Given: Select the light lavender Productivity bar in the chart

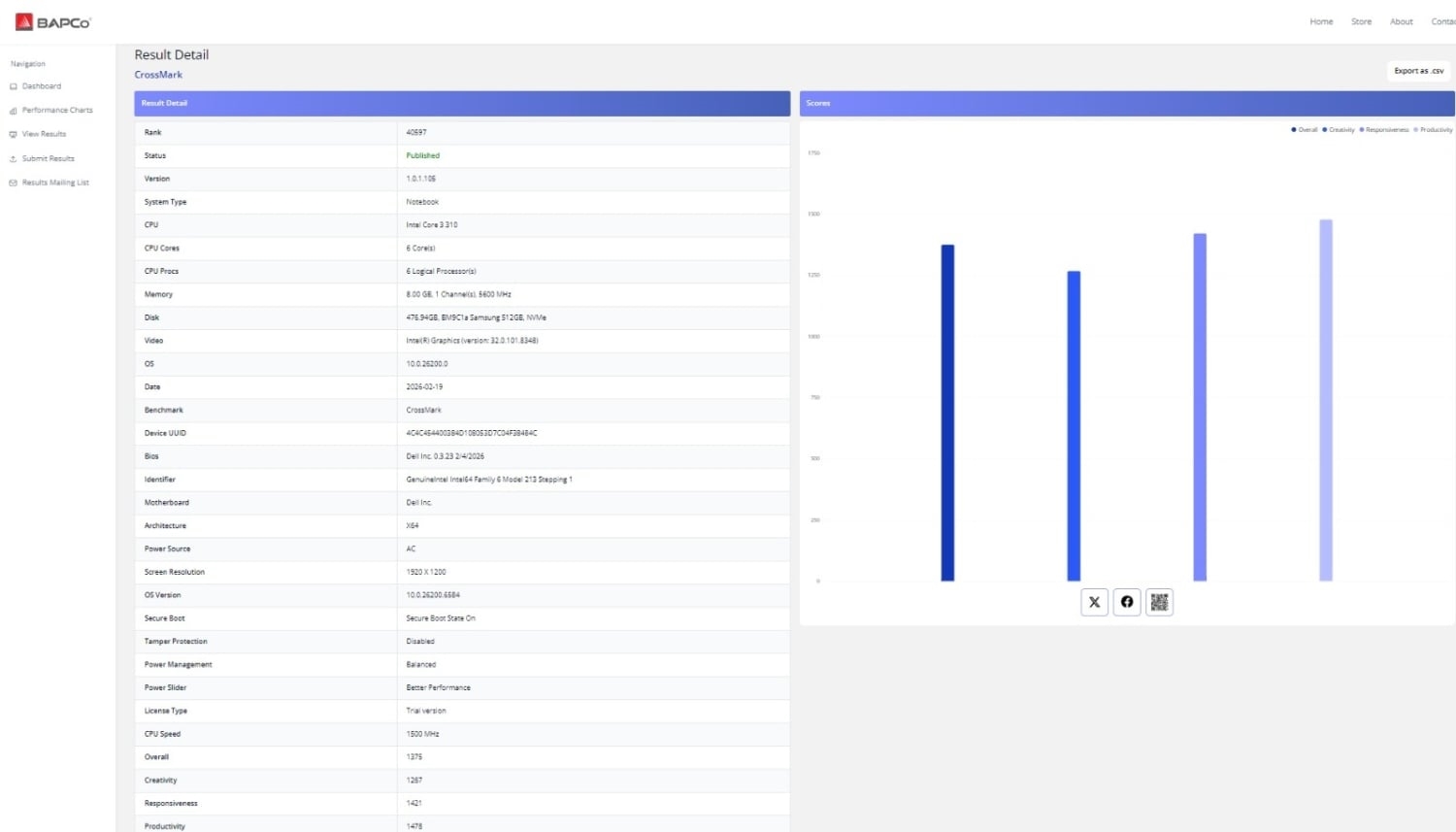Looking at the screenshot, I should click(1325, 400).
